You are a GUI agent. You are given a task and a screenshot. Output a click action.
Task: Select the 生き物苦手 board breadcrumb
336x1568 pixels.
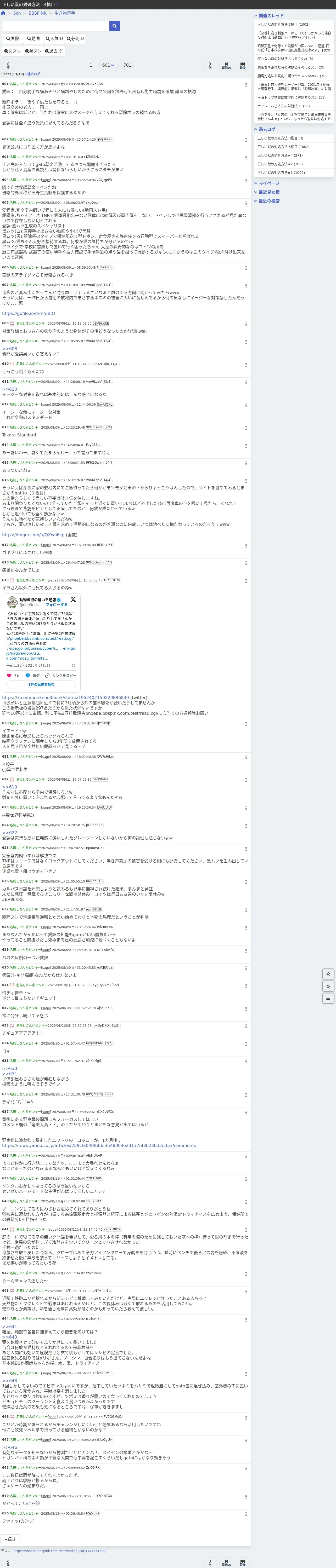tap(65, 13)
